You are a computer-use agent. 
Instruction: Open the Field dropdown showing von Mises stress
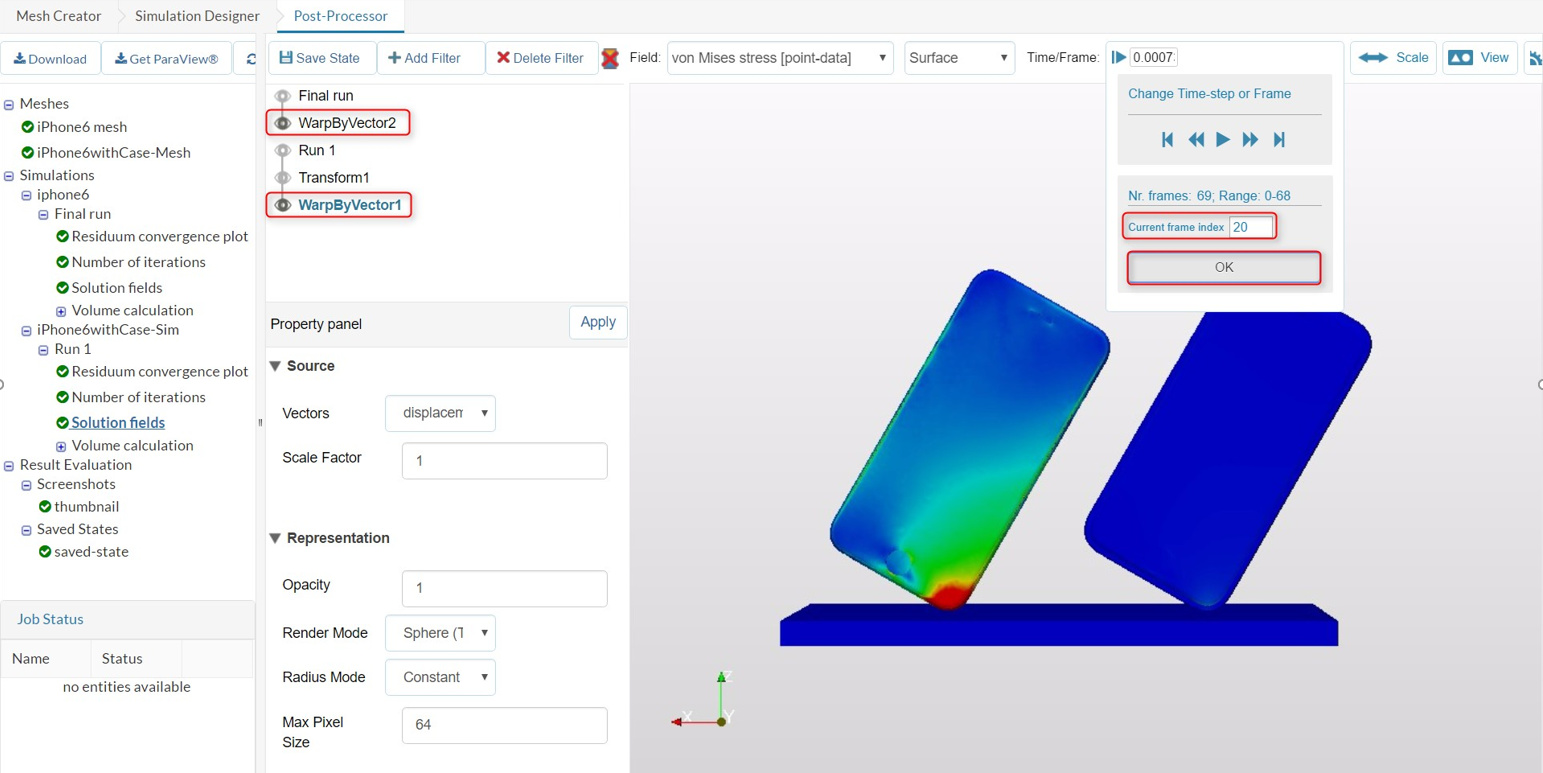pyautogui.click(x=780, y=58)
